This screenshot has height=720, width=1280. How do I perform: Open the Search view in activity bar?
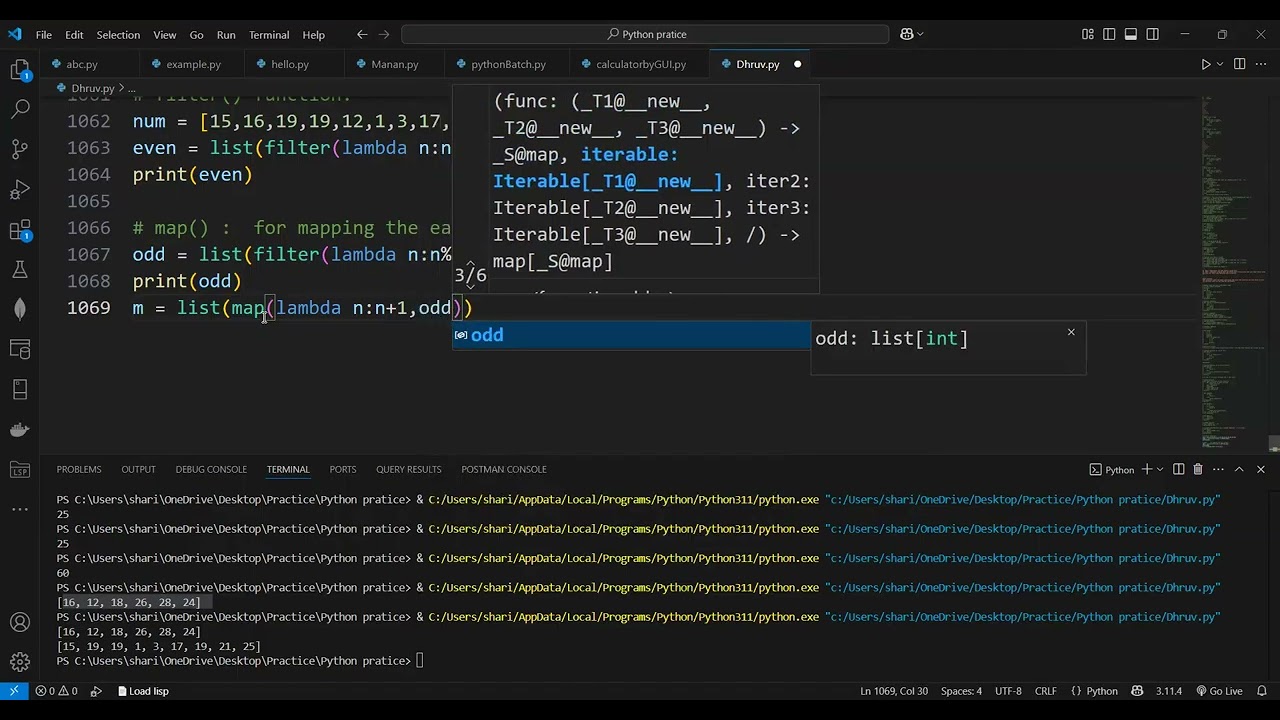coord(20,110)
